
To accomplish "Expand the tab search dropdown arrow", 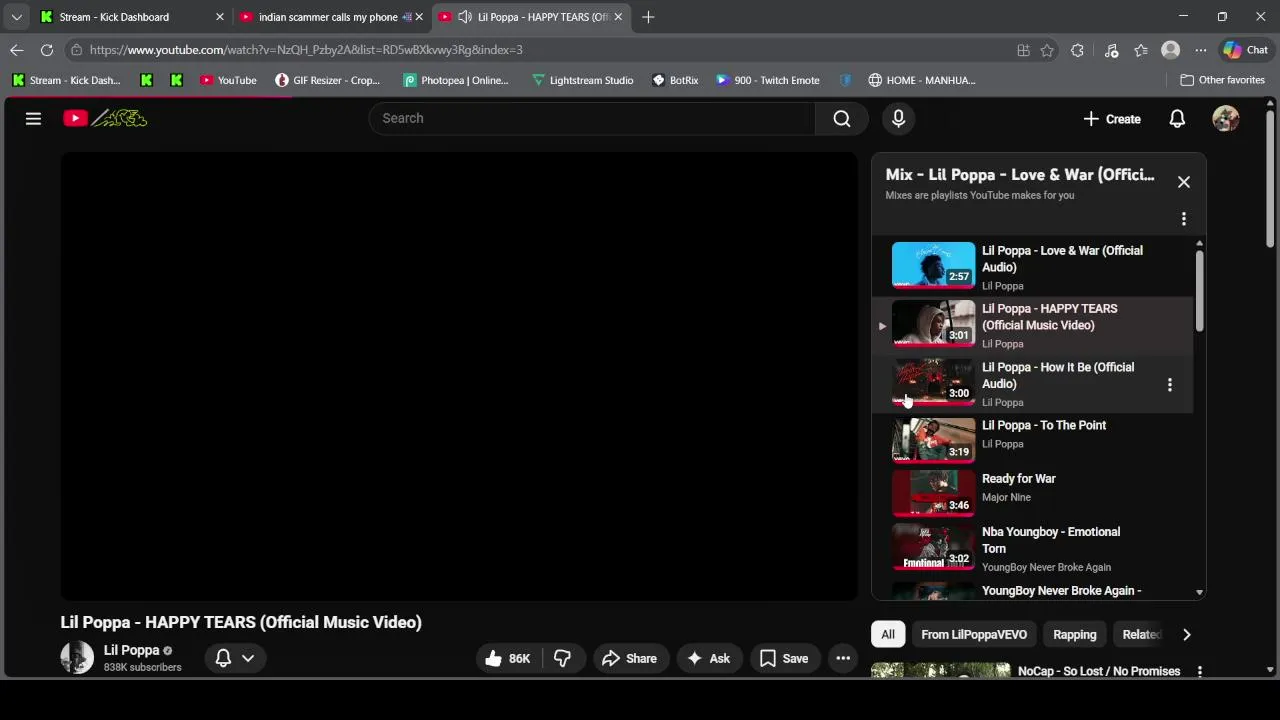I will coord(16,17).
